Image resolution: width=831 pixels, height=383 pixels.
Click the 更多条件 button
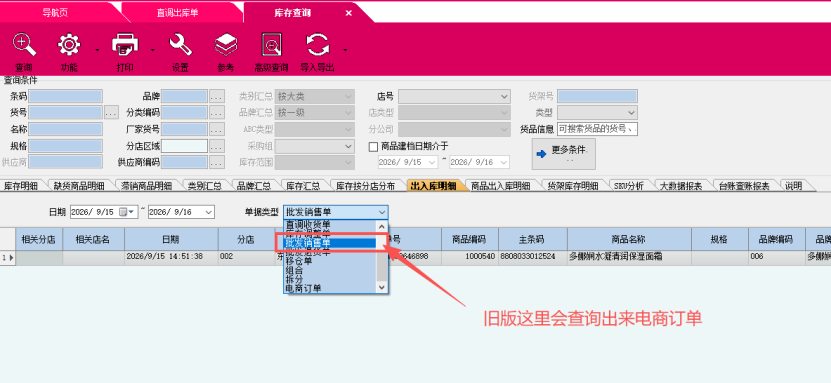[x=563, y=154]
